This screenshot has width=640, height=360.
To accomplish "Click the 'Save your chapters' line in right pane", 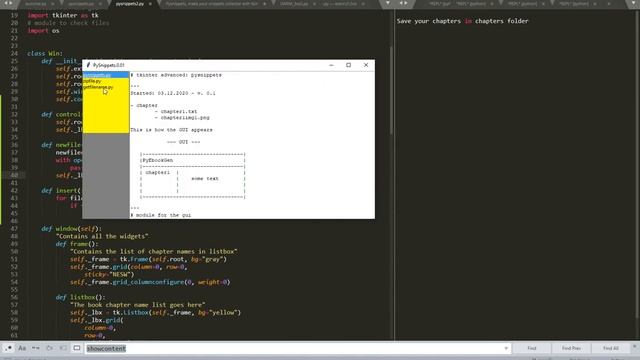I will click(x=462, y=21).
